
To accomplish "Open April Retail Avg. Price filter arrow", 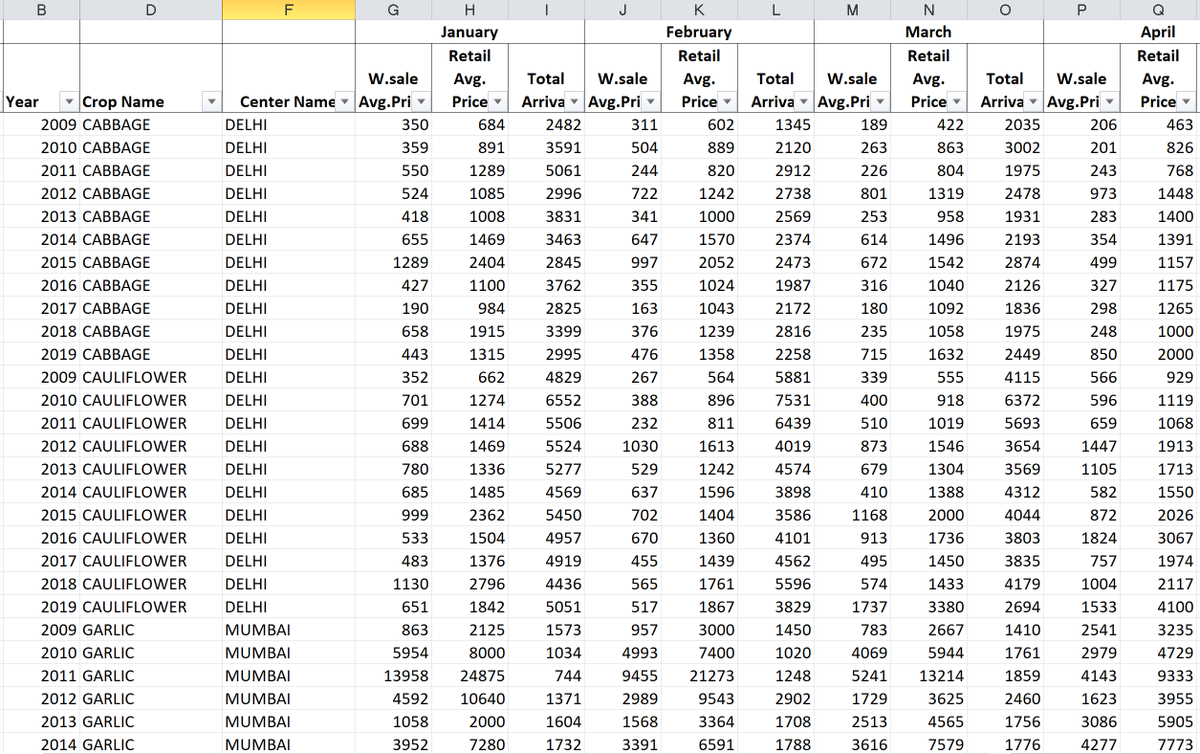I will (x=1188, y=102).
